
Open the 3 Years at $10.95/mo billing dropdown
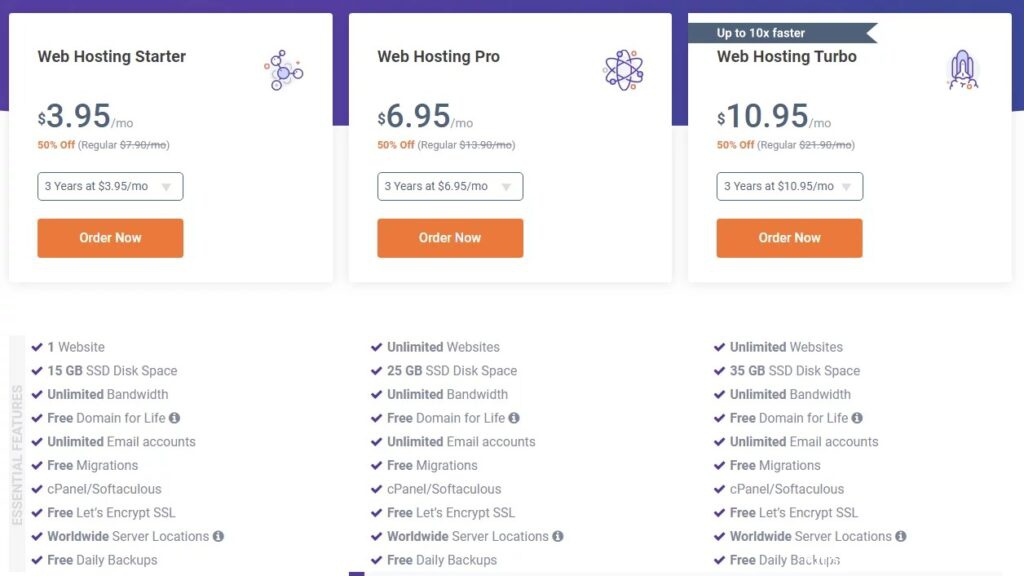point(789,186)
